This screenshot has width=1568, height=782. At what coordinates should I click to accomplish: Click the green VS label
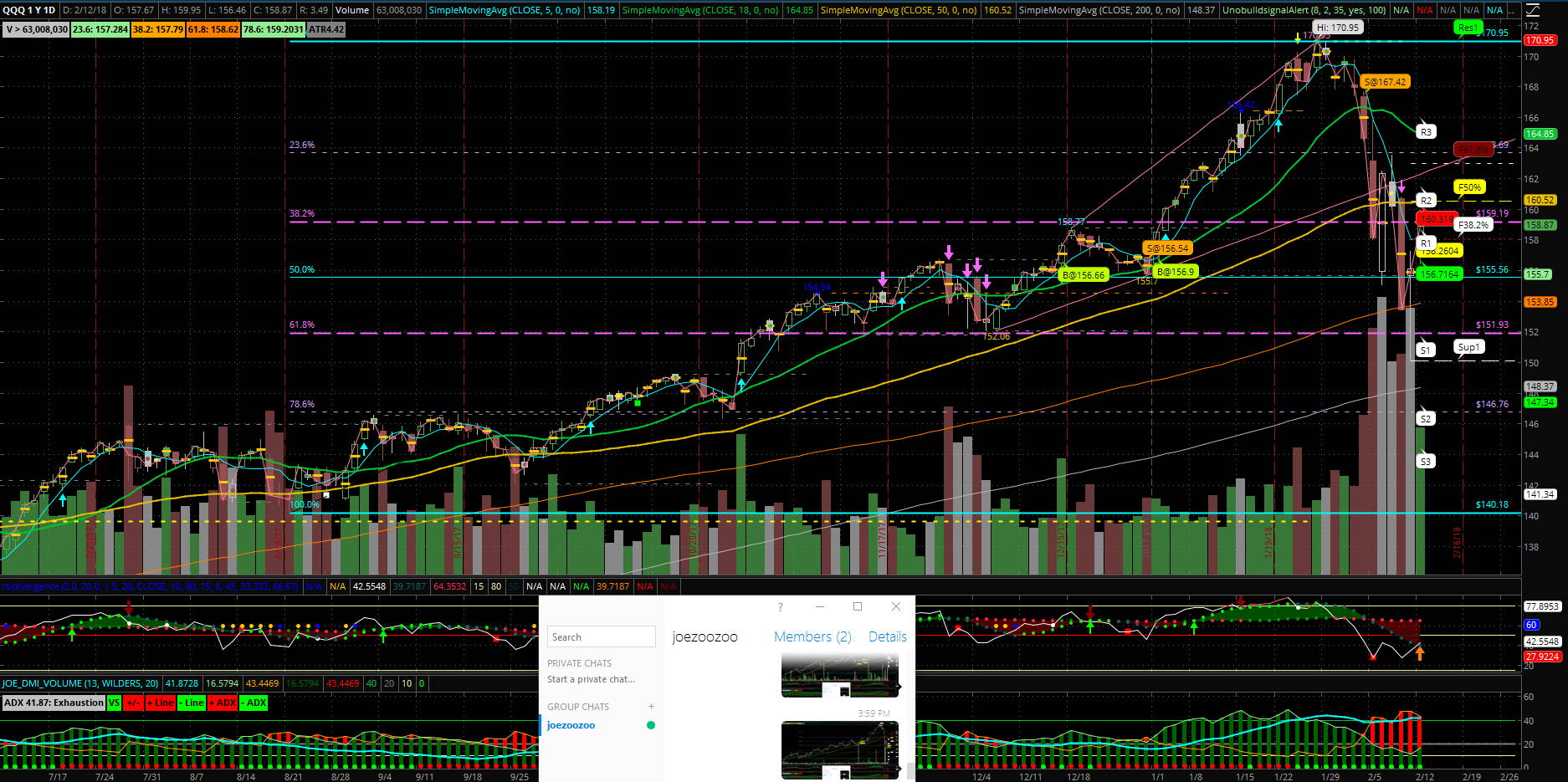[x=114, y=703]
